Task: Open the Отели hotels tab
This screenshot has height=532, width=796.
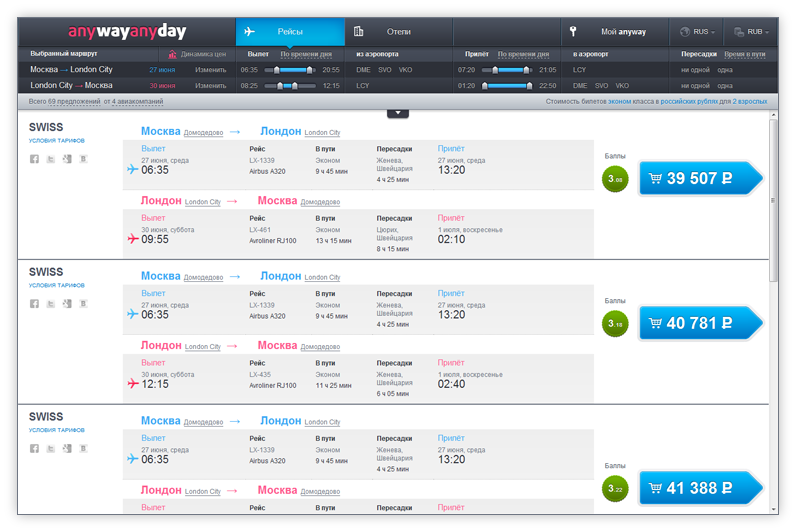Action: (x=399, y=31)
